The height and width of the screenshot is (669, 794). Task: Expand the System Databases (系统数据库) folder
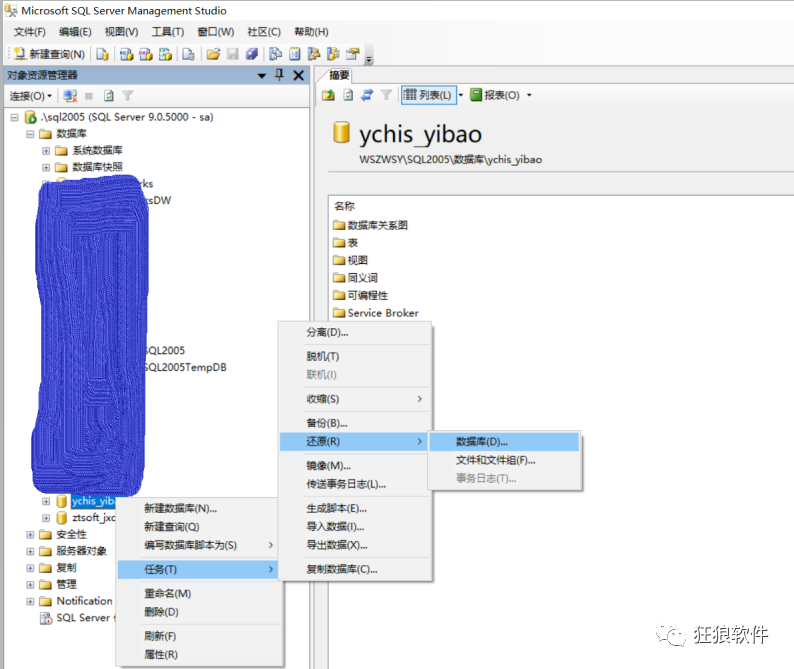pos(46,151)
